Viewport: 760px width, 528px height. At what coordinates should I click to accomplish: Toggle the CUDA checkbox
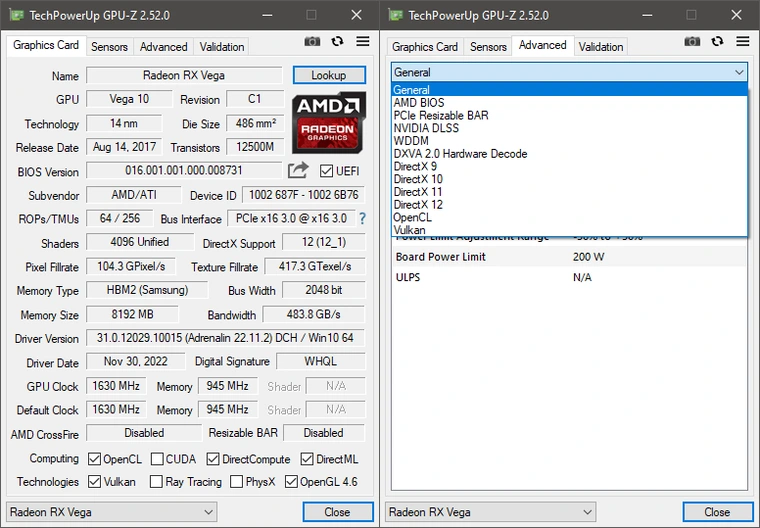tap(157, 459)
